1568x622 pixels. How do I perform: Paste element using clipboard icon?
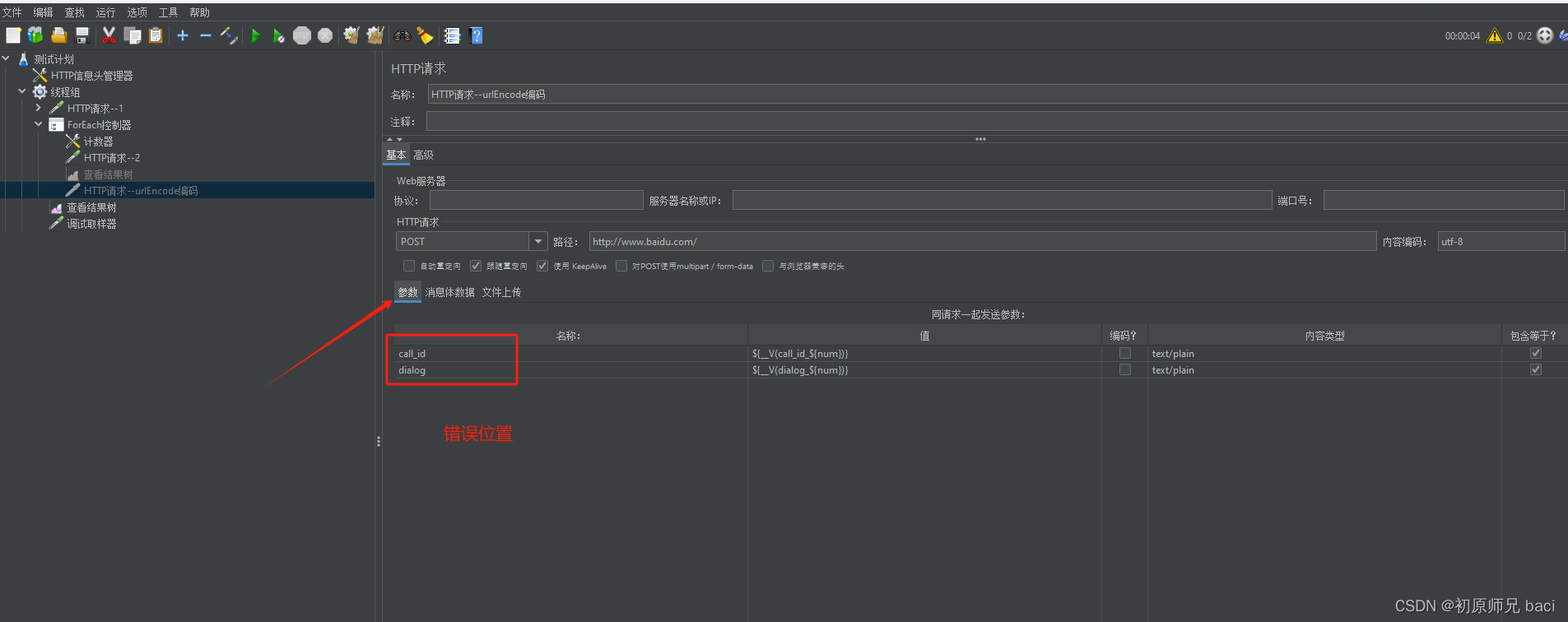156,35
